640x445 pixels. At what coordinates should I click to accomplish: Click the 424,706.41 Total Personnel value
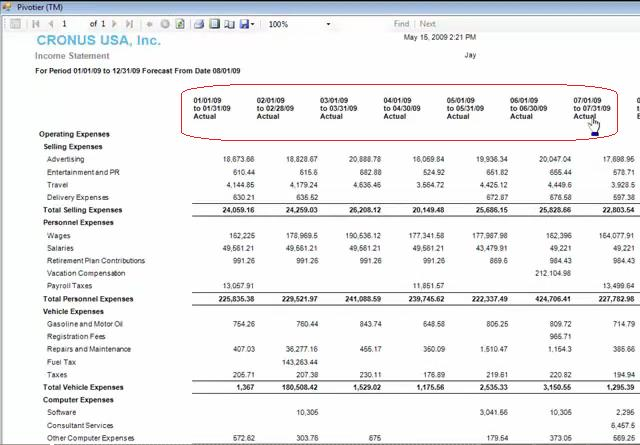[553, 299]
